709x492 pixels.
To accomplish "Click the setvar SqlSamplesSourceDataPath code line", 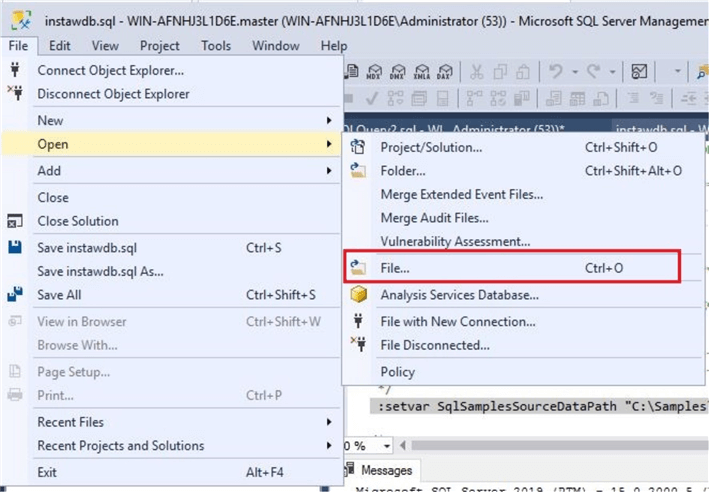I will coord(539,407).
